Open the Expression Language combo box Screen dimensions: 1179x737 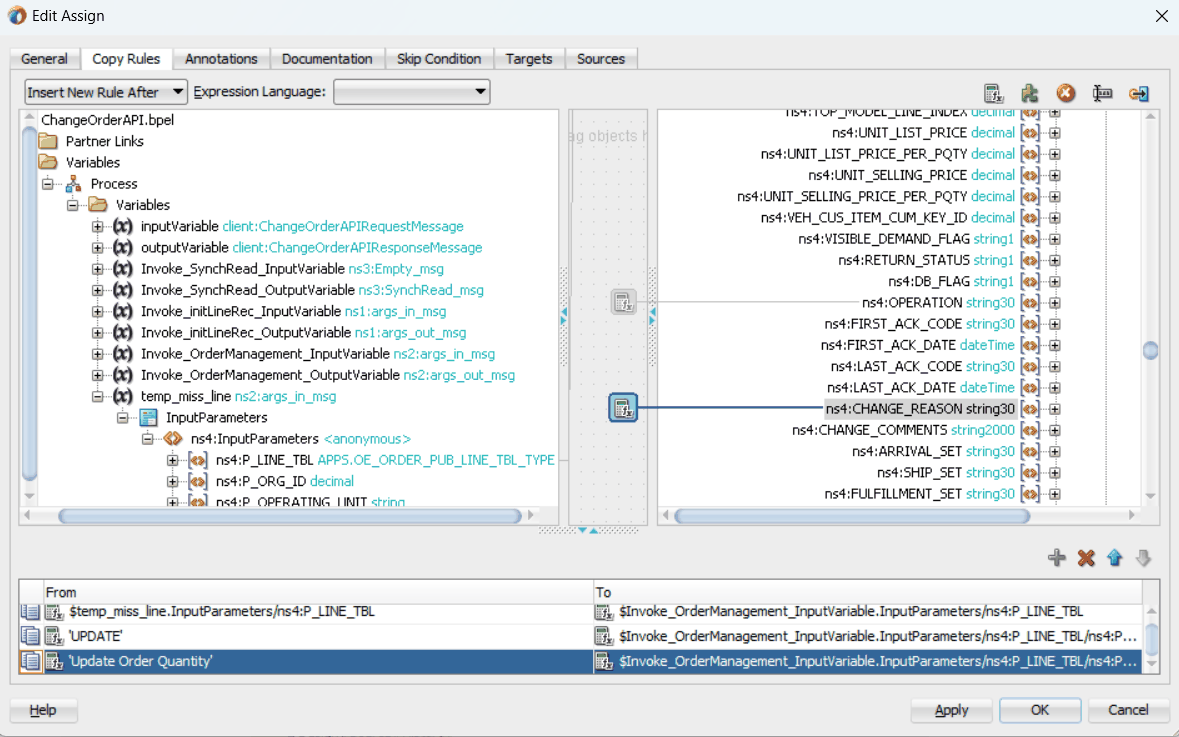coord(411,92)
